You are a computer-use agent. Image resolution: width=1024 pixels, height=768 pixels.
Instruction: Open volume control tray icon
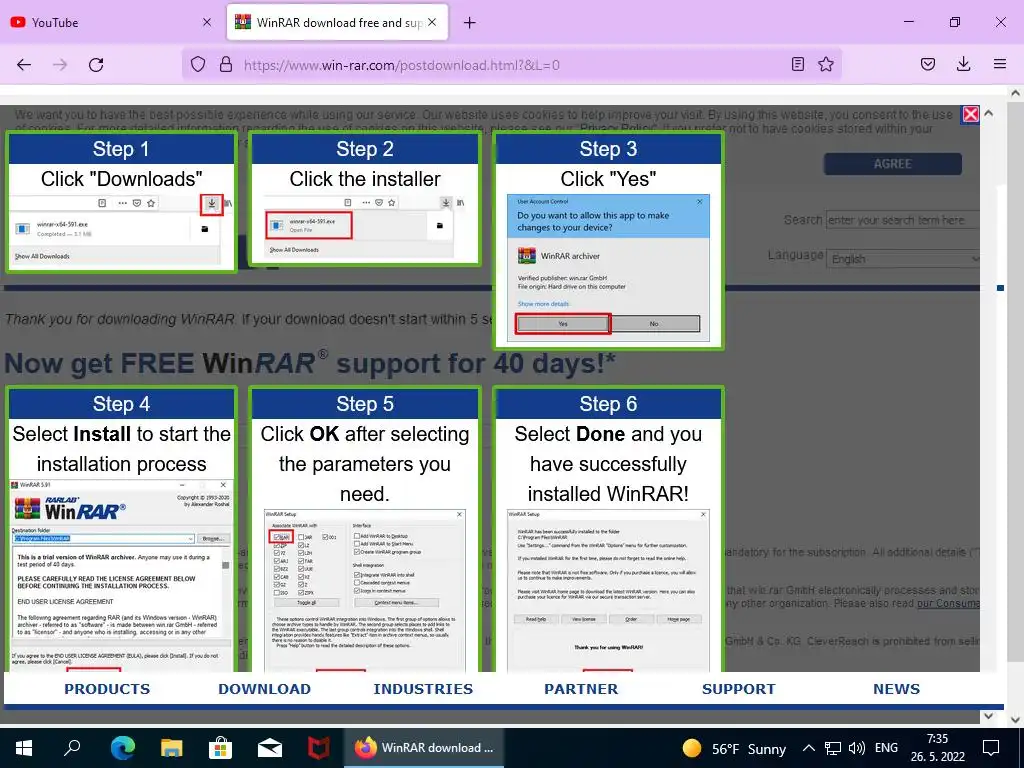(856, 748)
